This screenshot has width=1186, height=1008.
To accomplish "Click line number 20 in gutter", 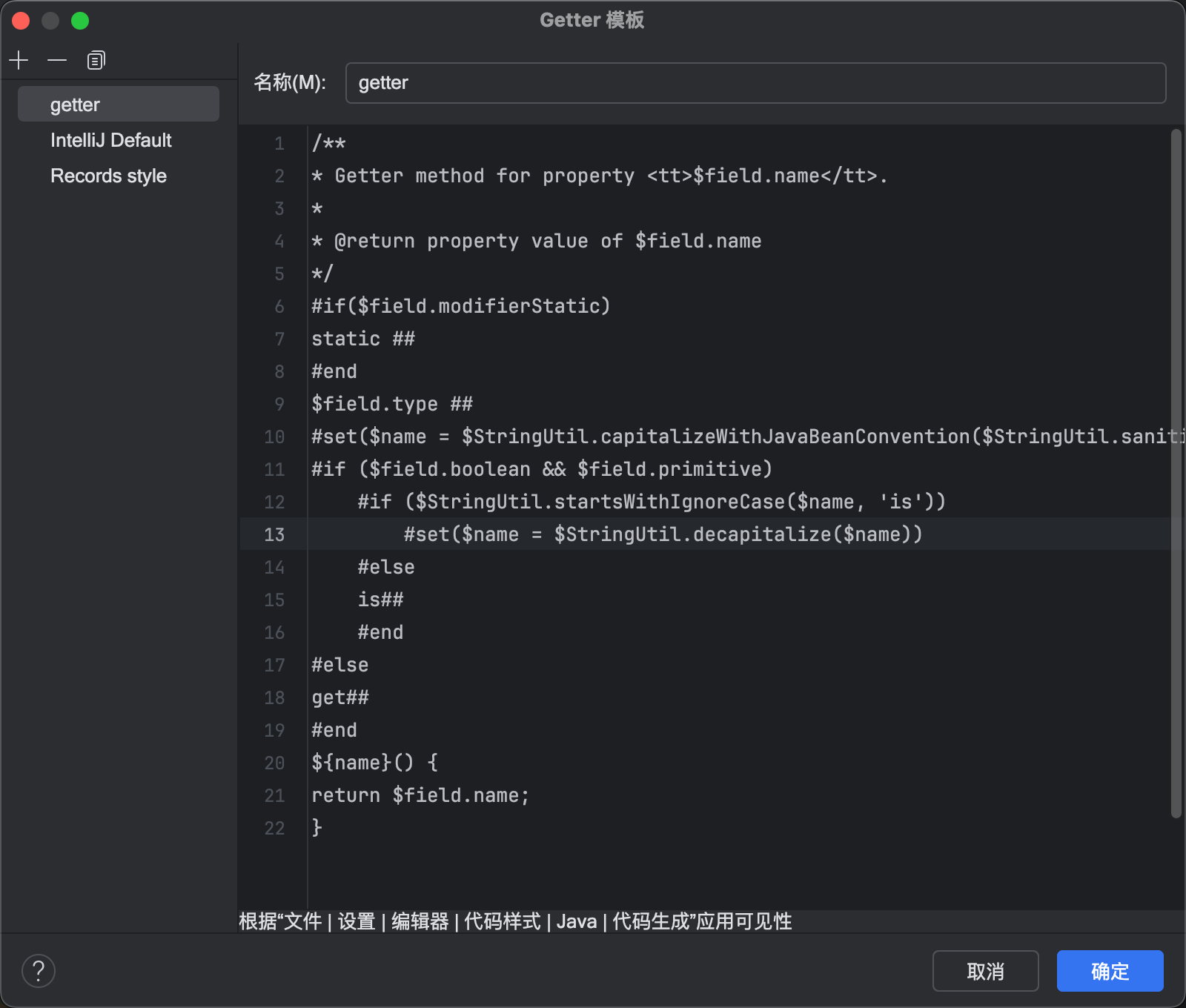I will pos(274,763).
